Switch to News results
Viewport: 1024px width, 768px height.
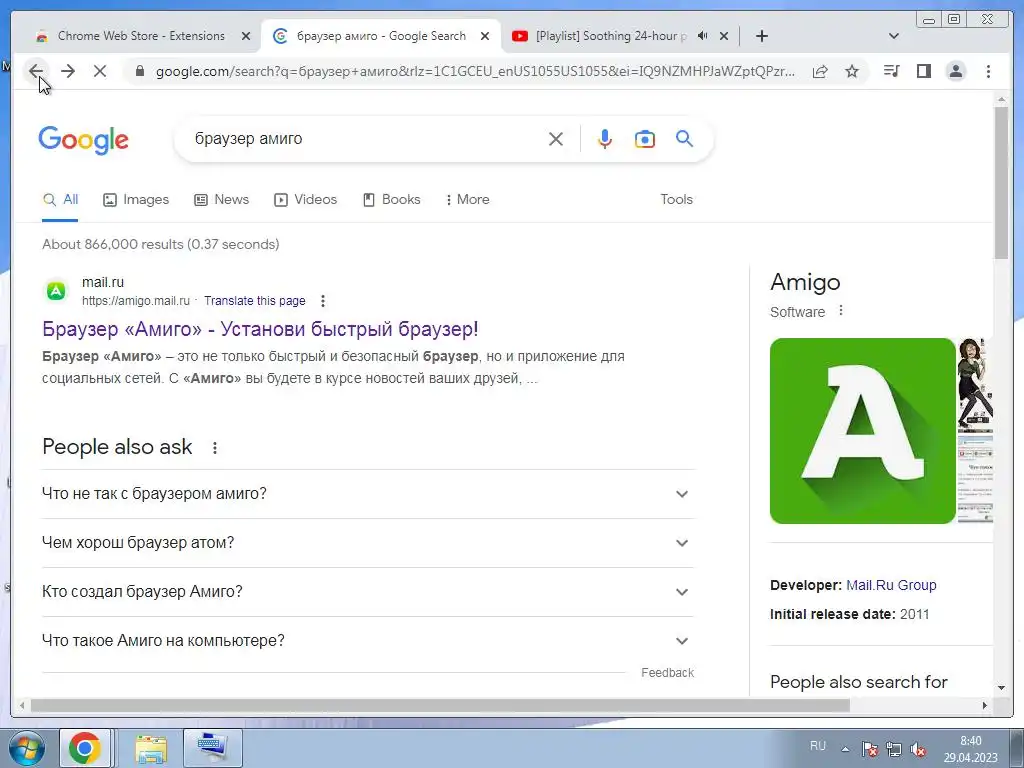point(222,200)
